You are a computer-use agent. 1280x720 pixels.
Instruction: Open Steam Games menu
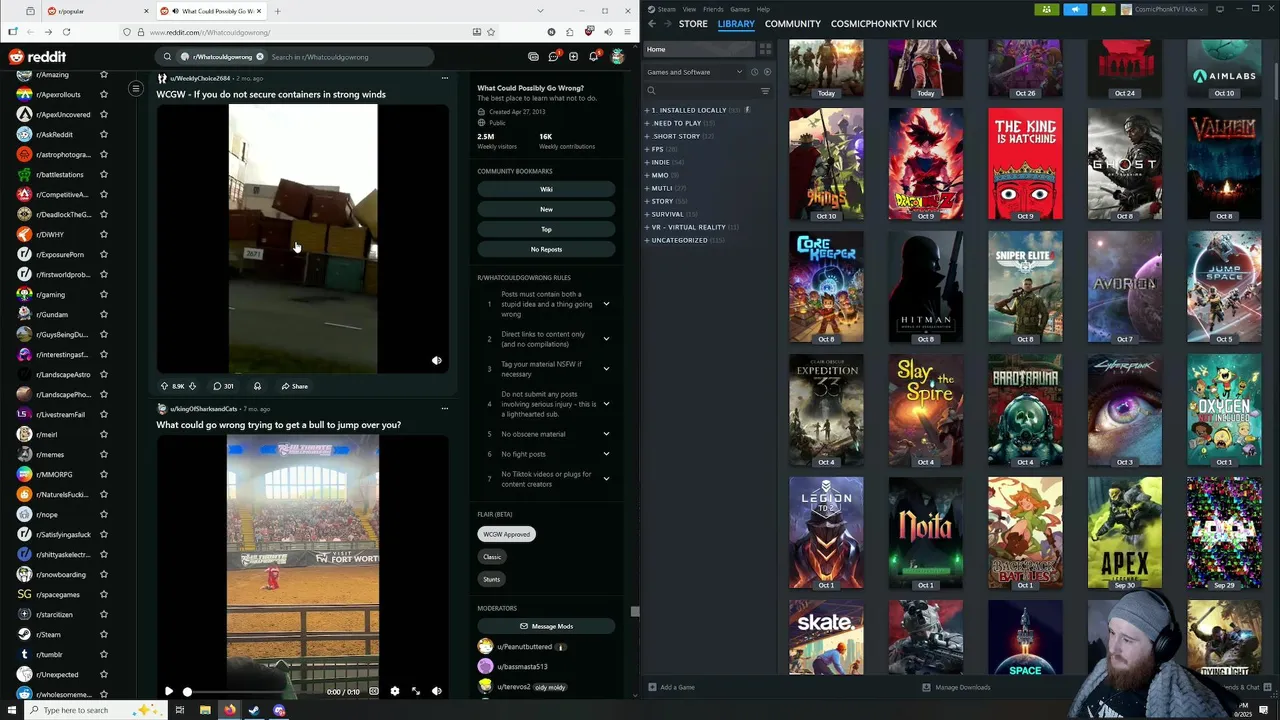740,9
